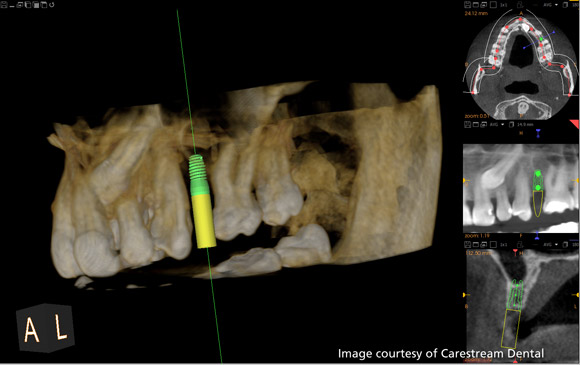The image size is (580, 365).
Task: Click the 14.9 mm thickness value
Action: click(525, 125)
